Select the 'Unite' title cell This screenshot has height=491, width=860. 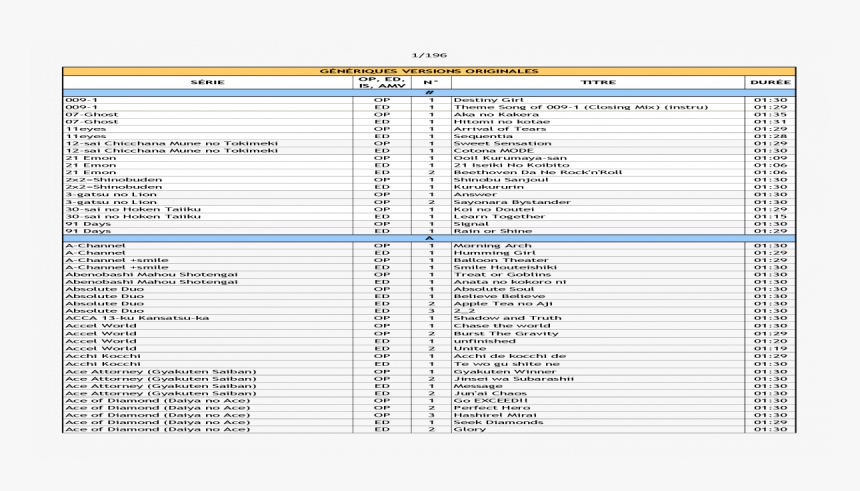[598, 348]
